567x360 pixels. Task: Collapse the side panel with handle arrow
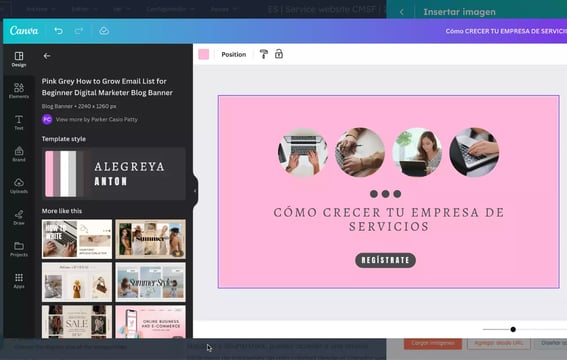[x=195, y=190]
